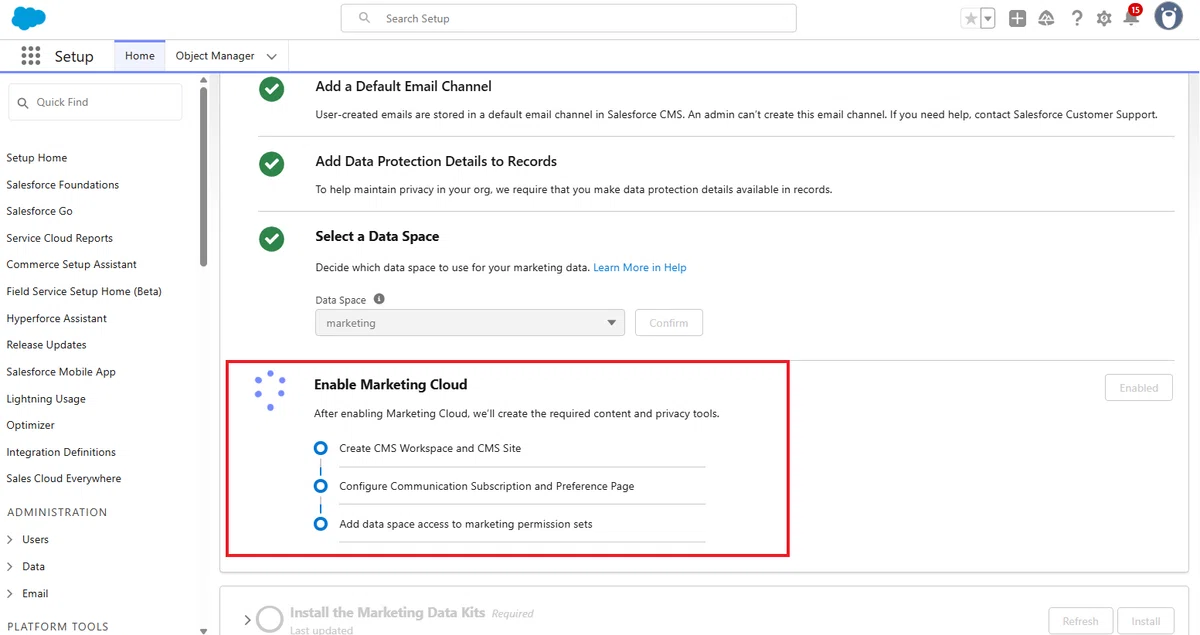Open the Learn More in Help link
The height and width of the screenshot is (635, 1200).
pos(640,268)
